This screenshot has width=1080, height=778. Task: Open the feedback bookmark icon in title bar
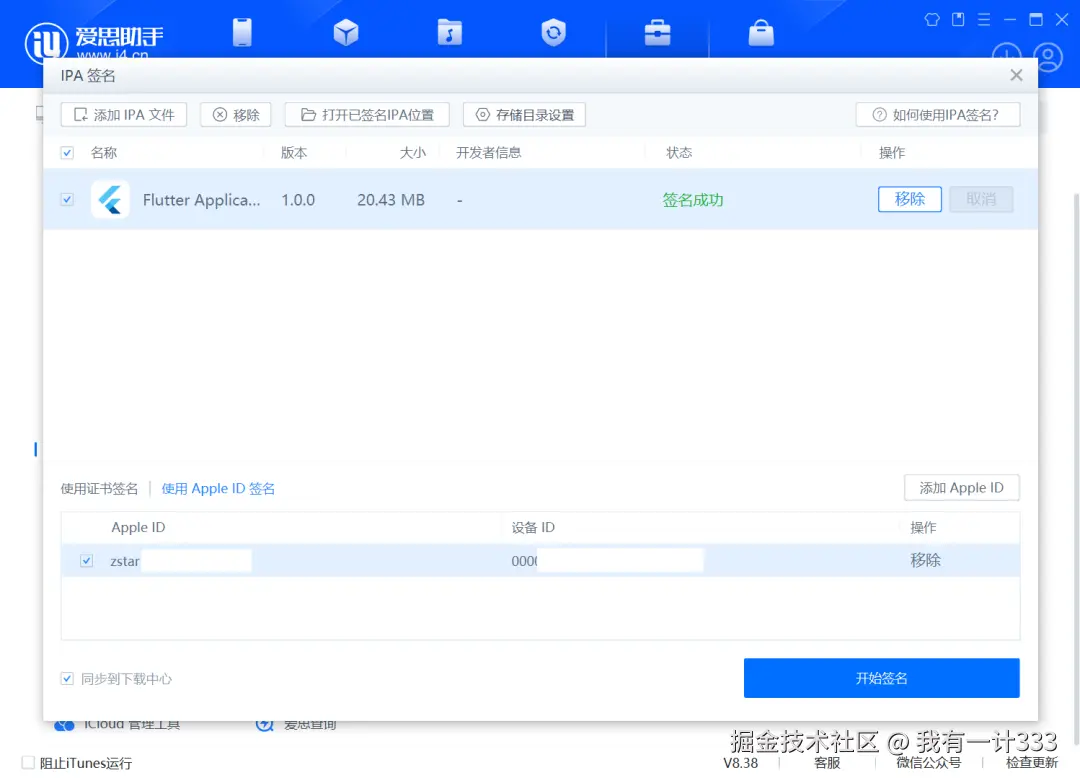pyautogui.click(x=957, y=19)
